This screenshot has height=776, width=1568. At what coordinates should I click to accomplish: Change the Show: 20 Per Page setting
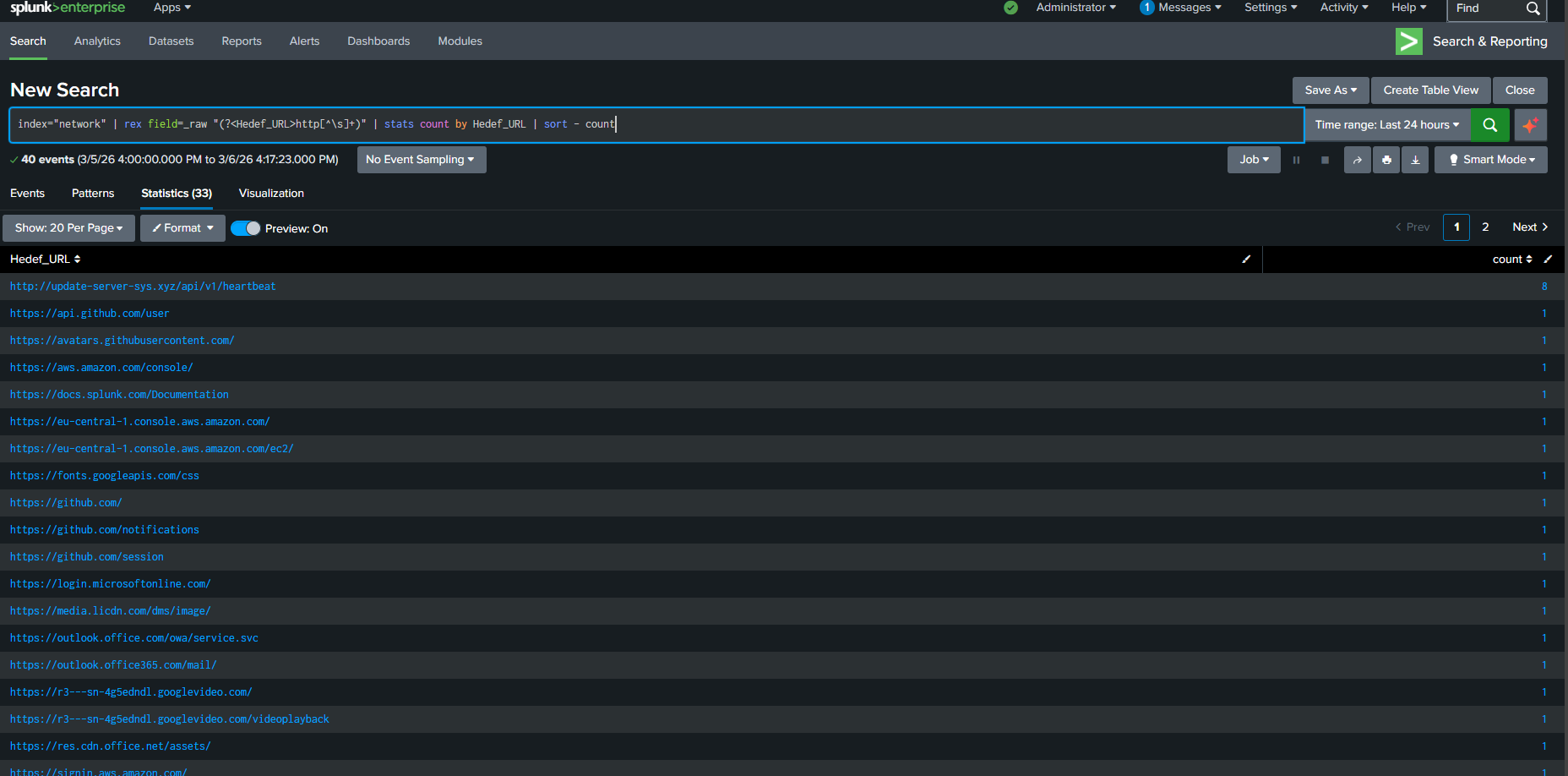point(68,228)
